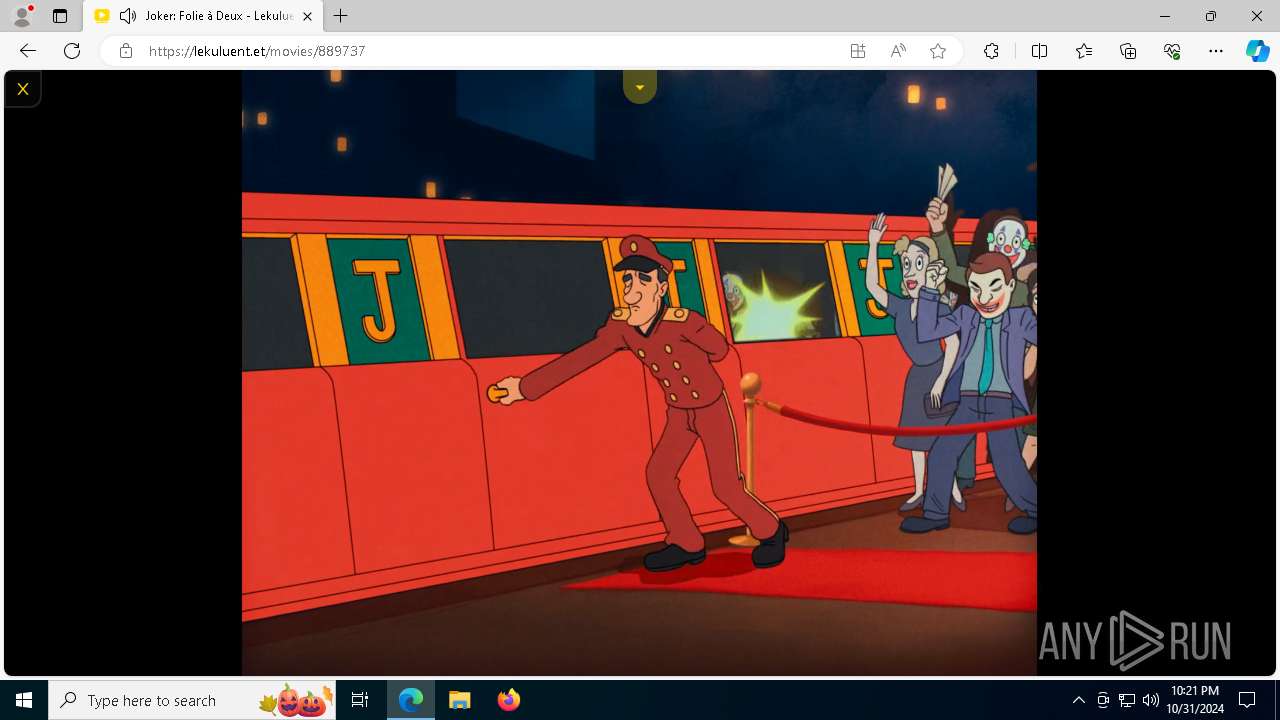Screen dimensions: 1280x720
Task: Close the Joker: Folie à Deux tab
Action: [x=307, y=16]
